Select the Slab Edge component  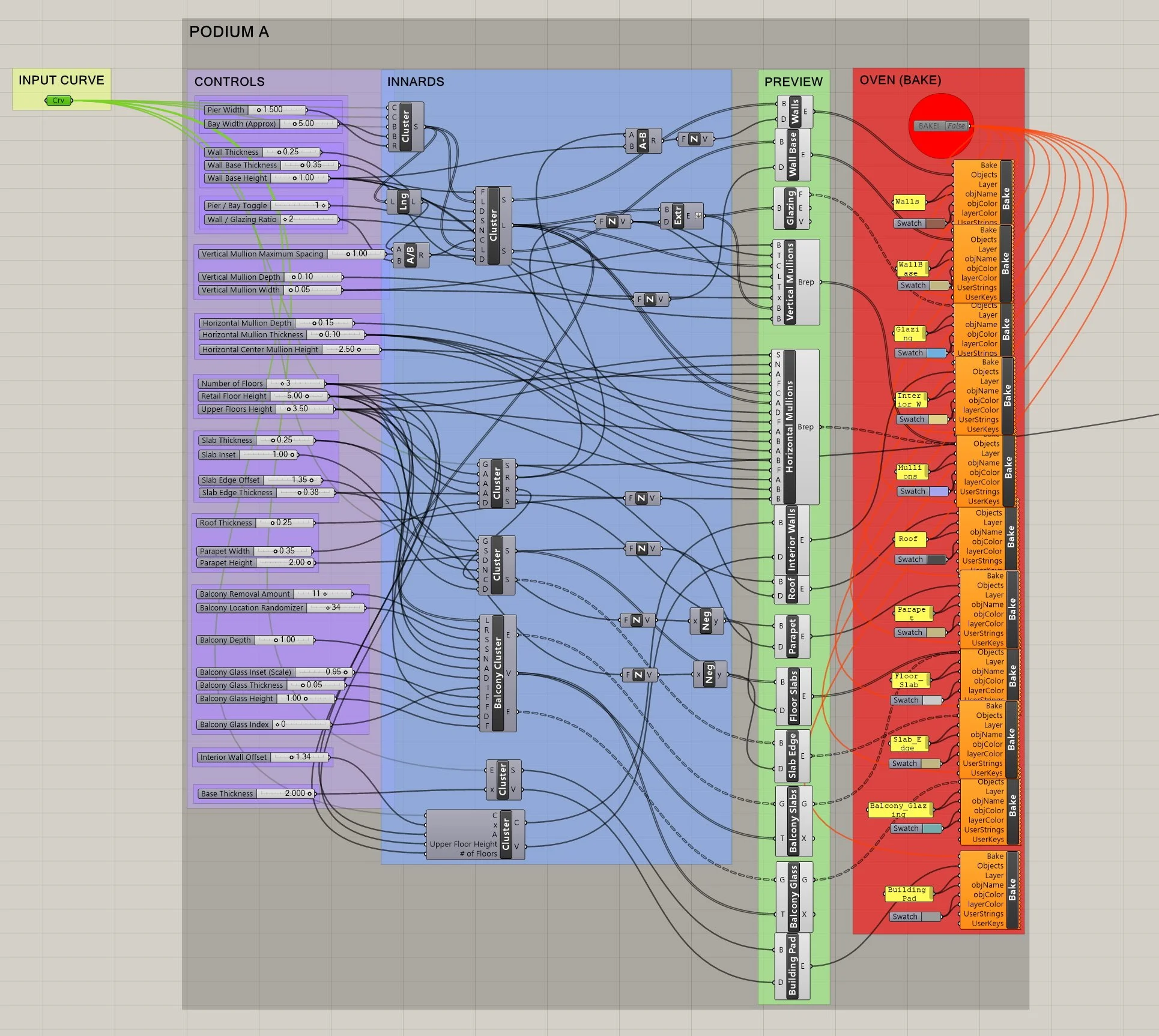(x=792, y=756)
